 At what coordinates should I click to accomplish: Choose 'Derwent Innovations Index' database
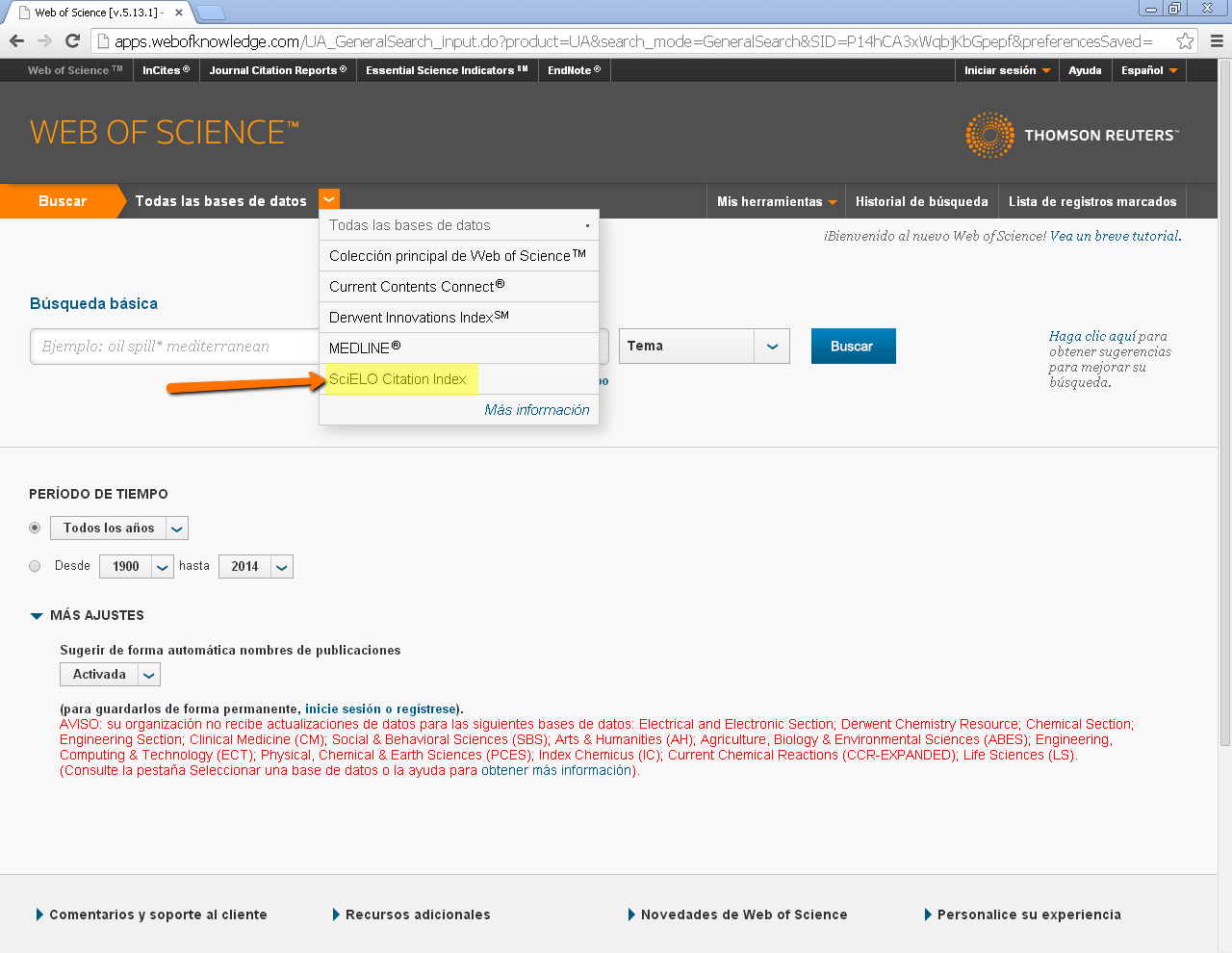[x=459, y=318]
